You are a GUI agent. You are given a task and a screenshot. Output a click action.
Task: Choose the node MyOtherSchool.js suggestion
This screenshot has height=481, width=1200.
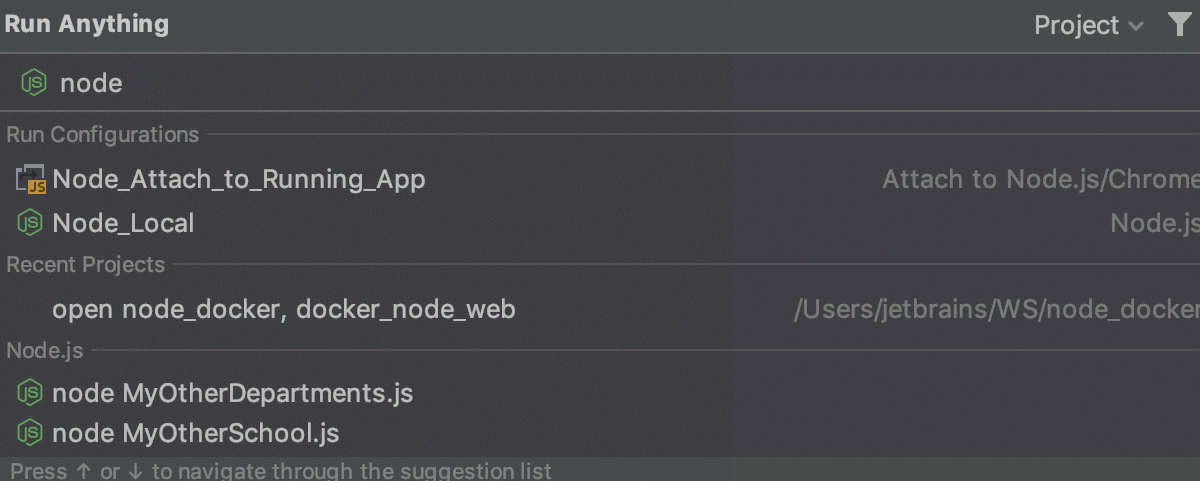pyautogui.click(x=195, y=434)
